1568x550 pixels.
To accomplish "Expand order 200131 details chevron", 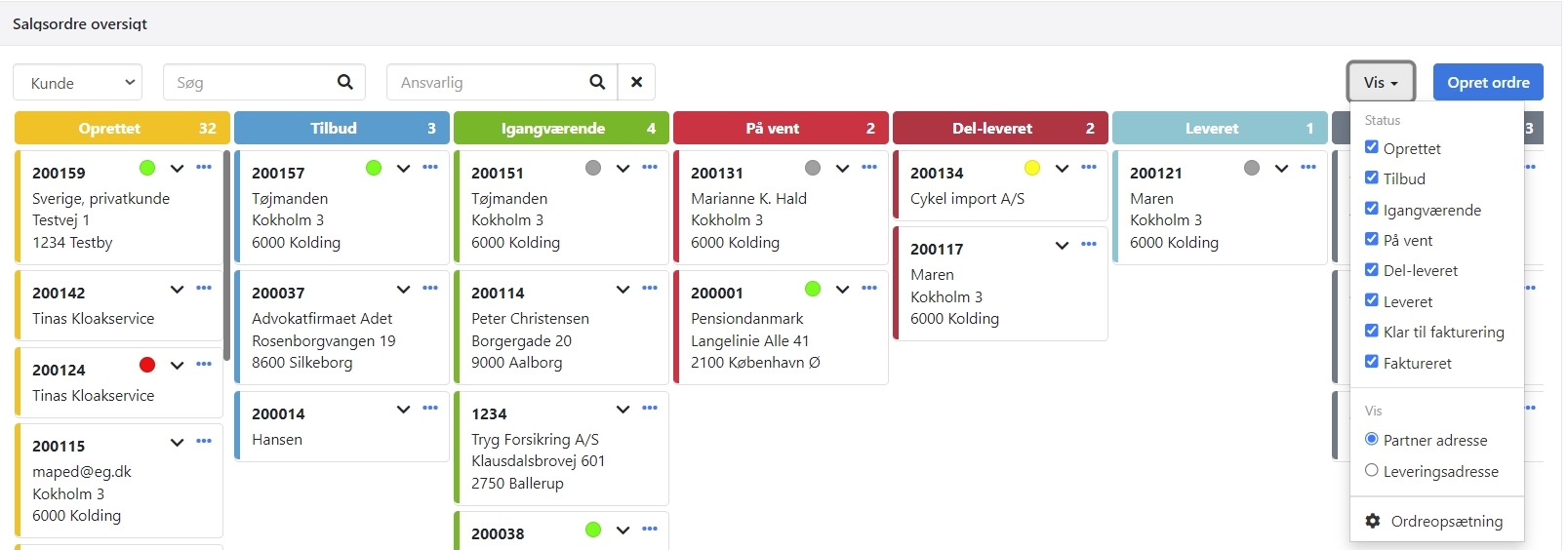I will click(x=842, y=168).
